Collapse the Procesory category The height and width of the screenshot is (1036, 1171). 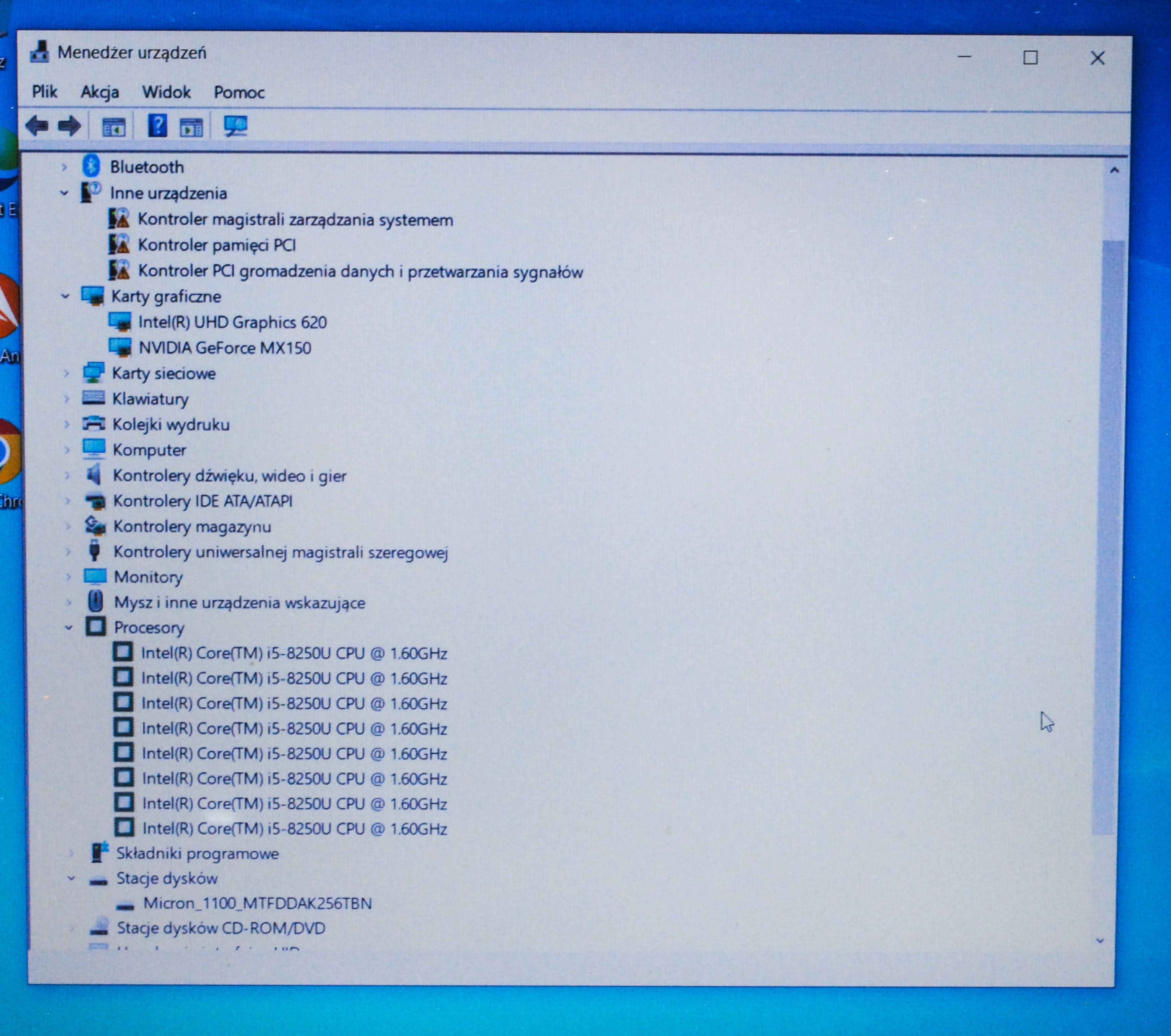point(69,628)
